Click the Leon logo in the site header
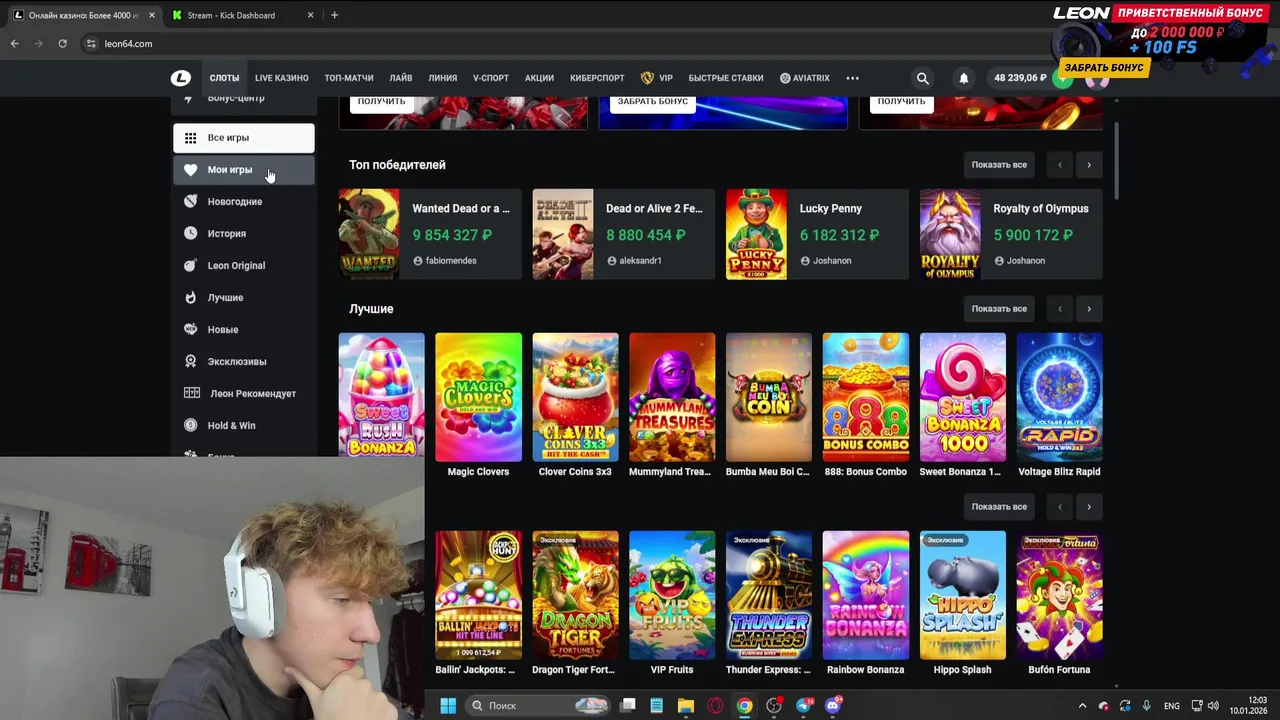The width and height of the screenshot is (1280, 720). [x=181, y=78]
